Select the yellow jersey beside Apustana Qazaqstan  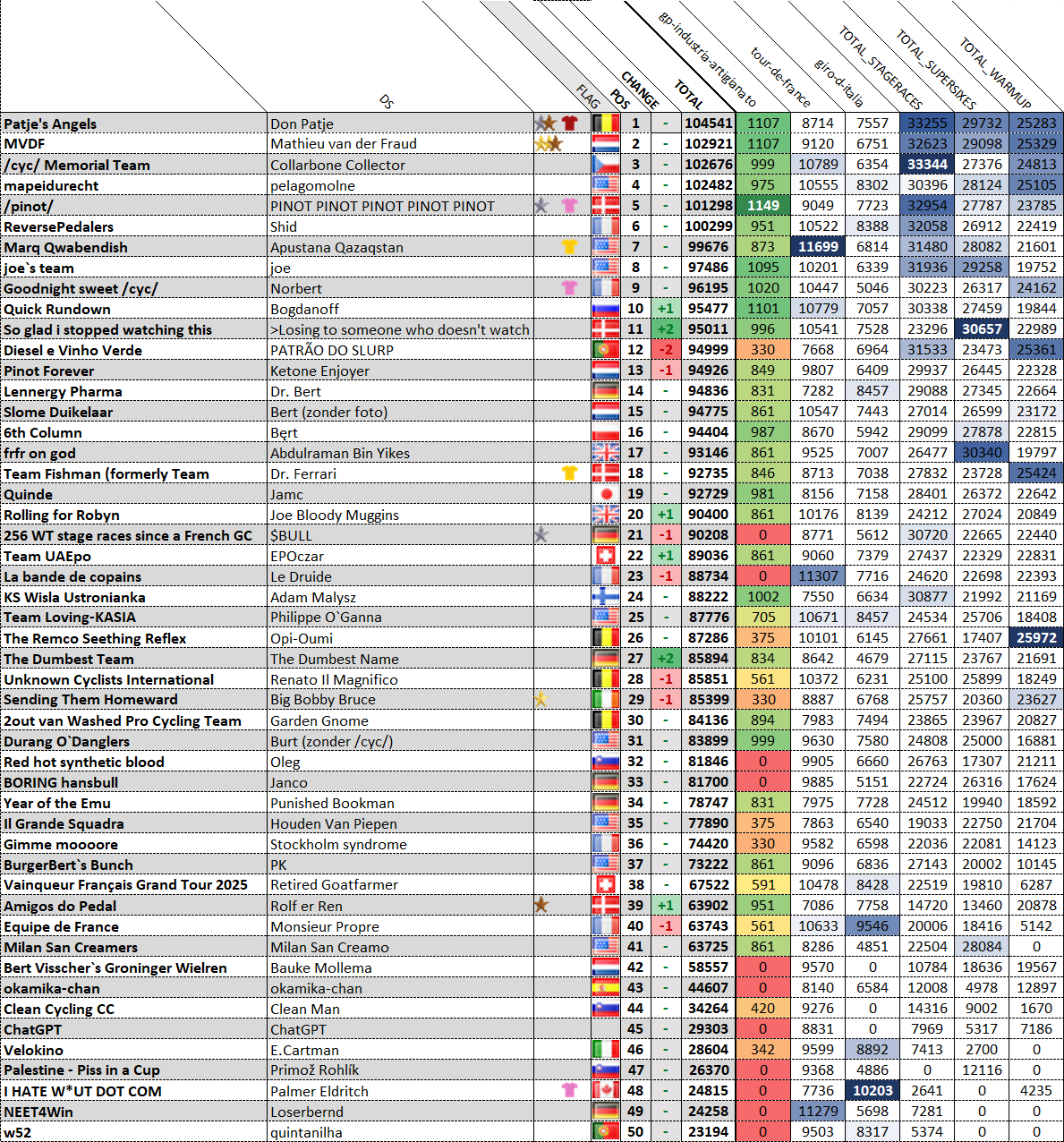point(569,247)
